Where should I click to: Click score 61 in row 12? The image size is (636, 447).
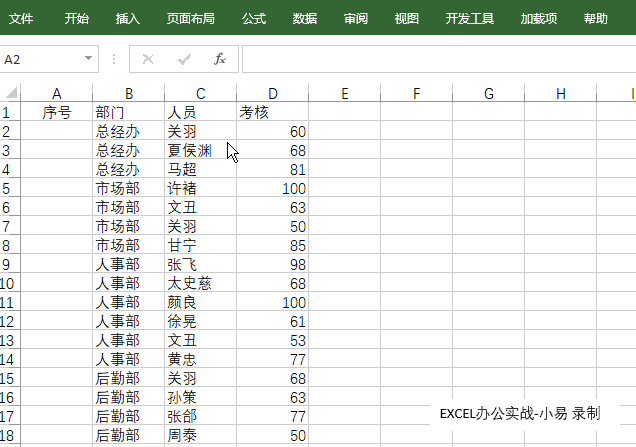273,321
